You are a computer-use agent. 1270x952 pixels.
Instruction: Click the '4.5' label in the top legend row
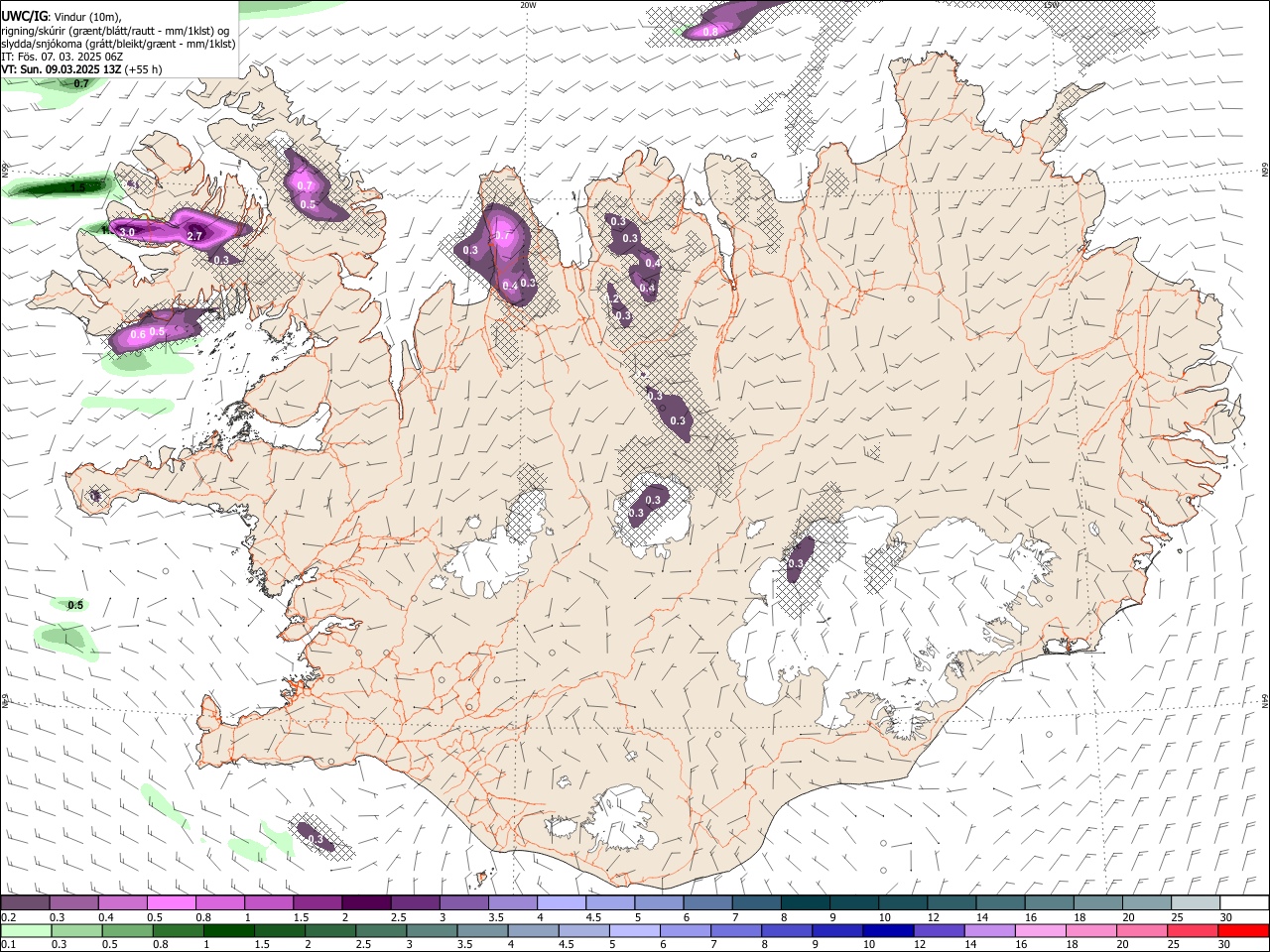coord(592,917)
